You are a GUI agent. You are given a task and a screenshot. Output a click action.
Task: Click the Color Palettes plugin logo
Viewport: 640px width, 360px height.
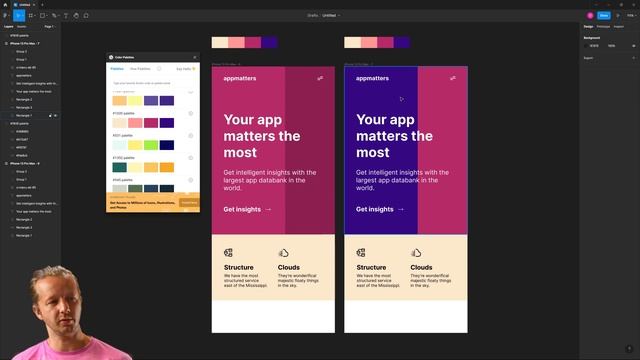(x=111, y=58)
